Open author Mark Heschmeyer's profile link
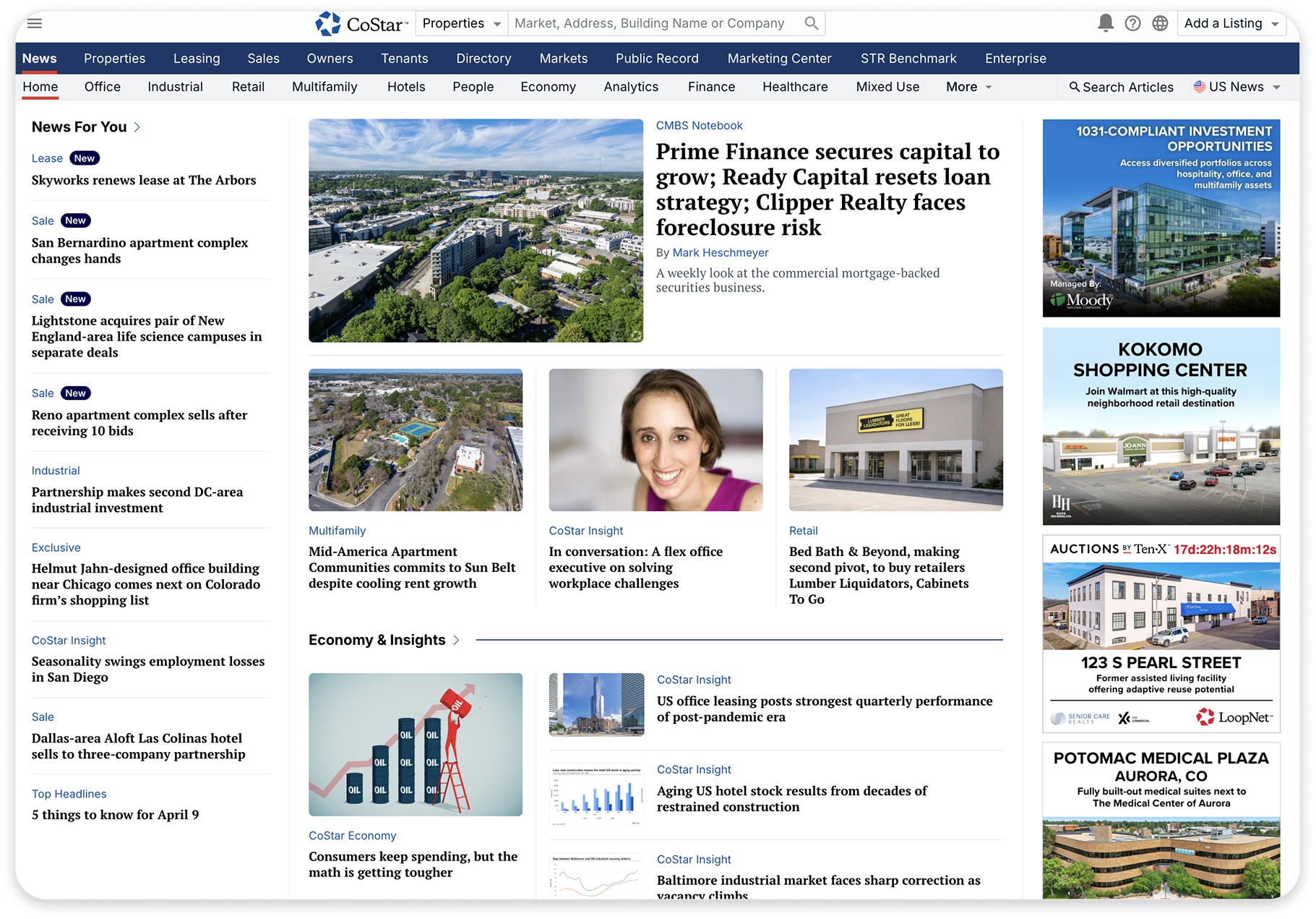Image resolution: width=1316 pixels, height=919 pixels. click(720, 252)
